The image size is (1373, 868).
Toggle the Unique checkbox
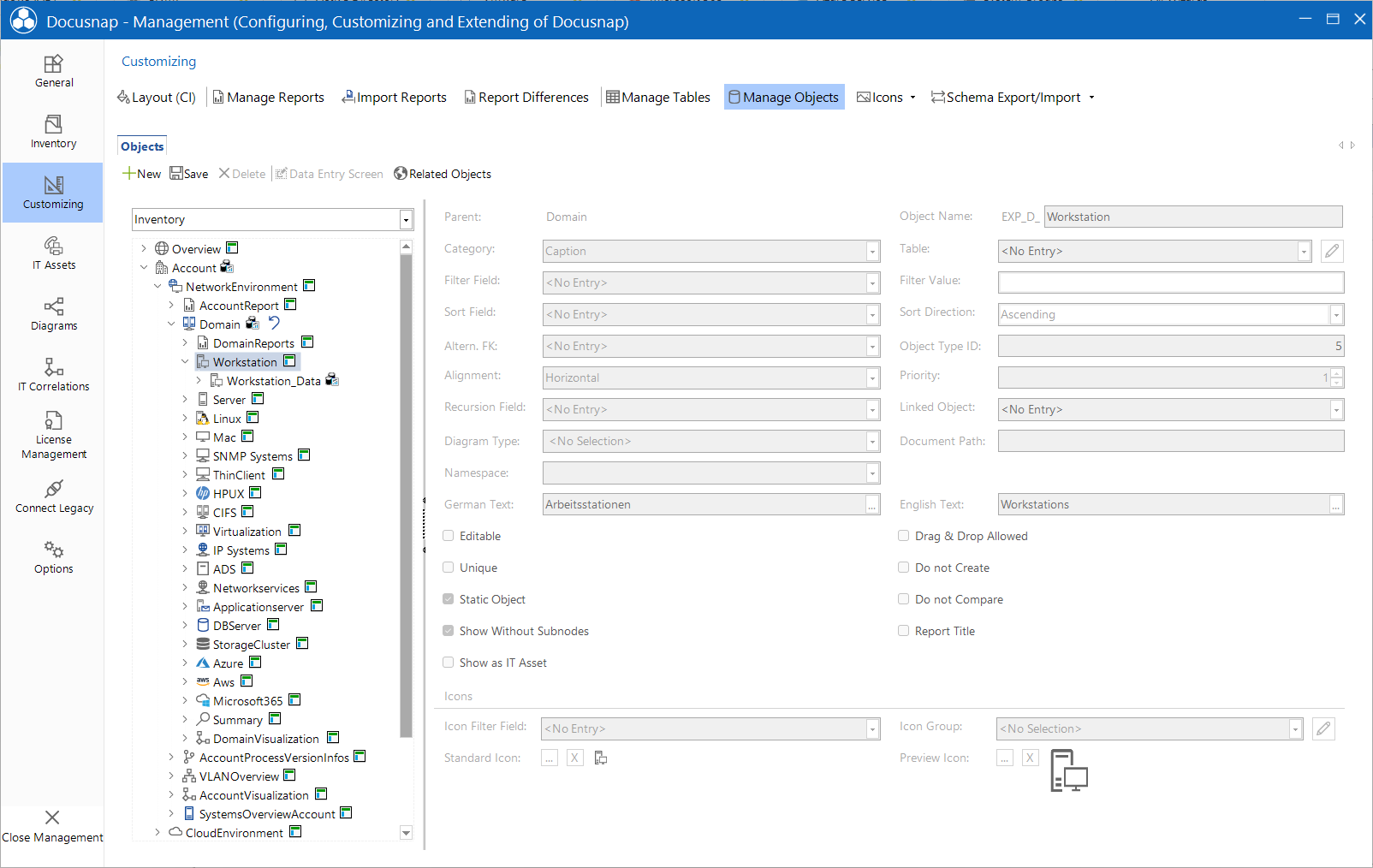click(x=448, y=568)
